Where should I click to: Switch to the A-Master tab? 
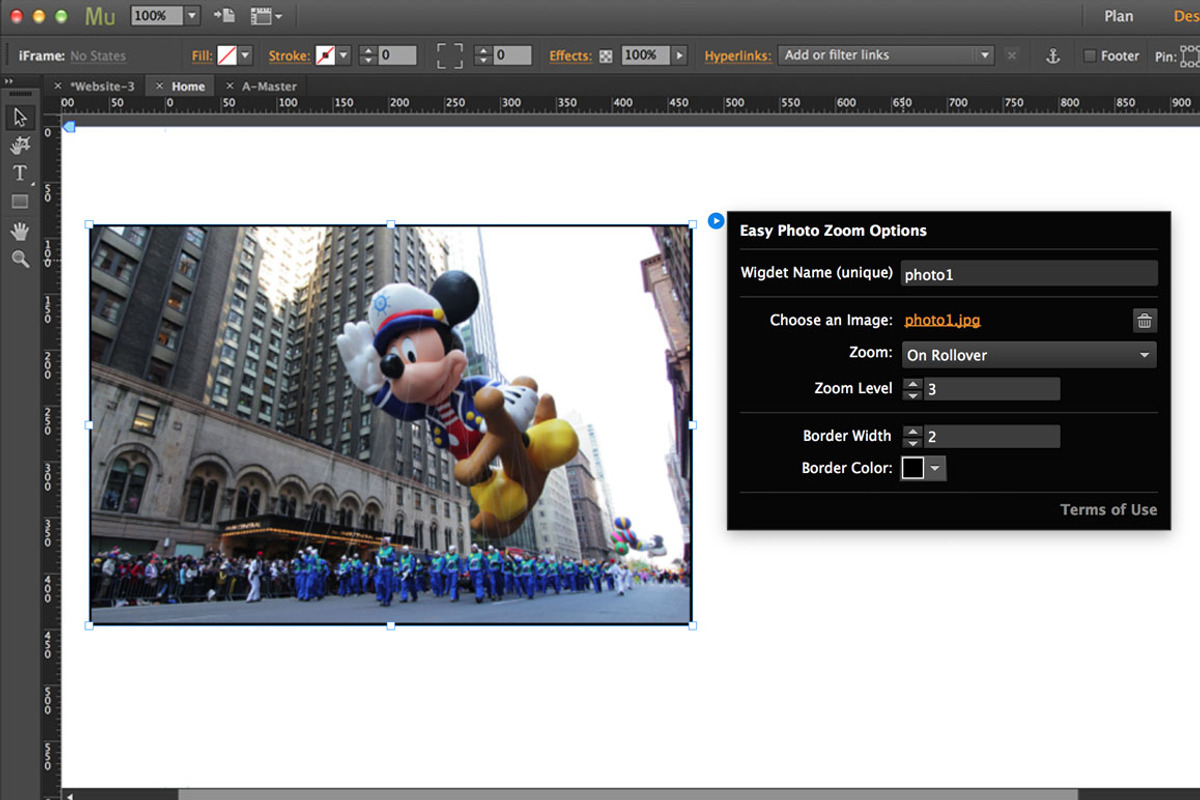269,86
